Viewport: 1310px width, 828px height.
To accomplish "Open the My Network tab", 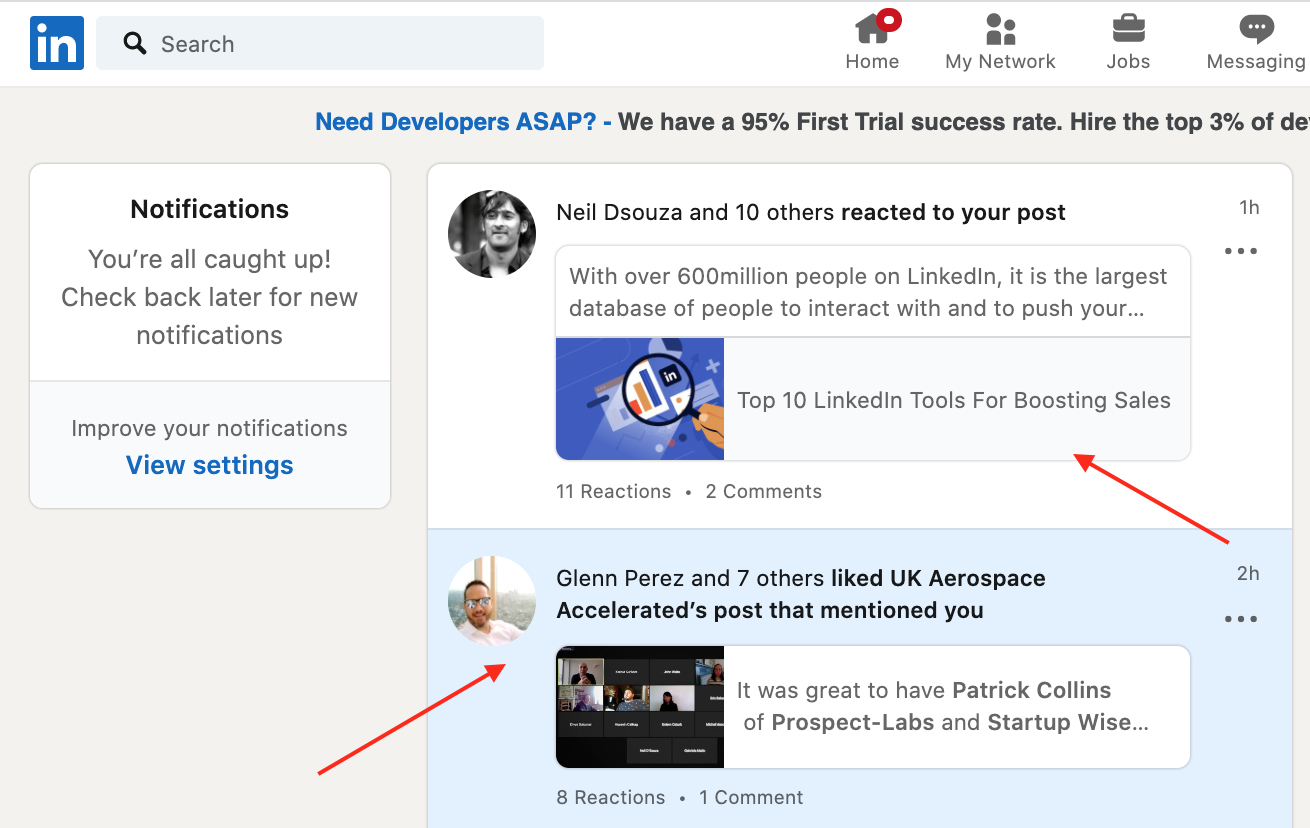I will click(1000, 43).
